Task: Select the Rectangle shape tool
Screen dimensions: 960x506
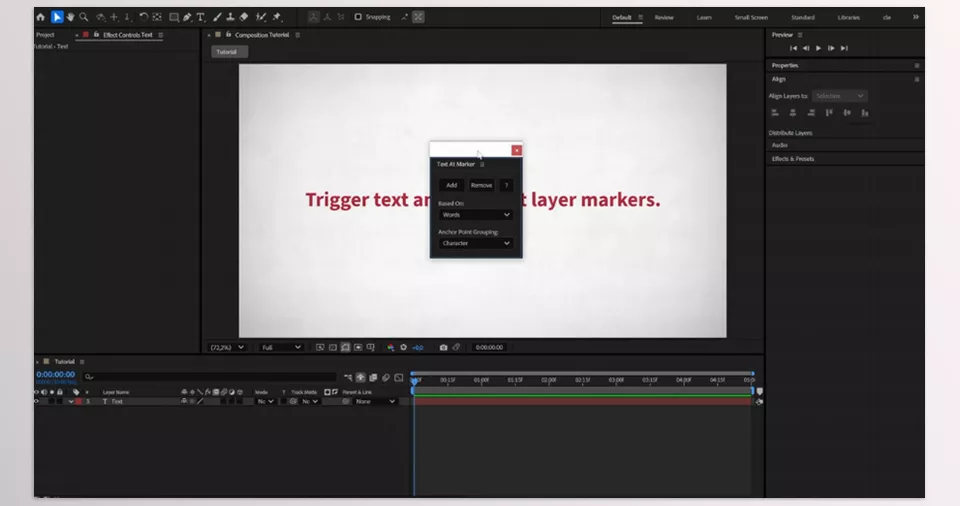Action: (173, 17)
